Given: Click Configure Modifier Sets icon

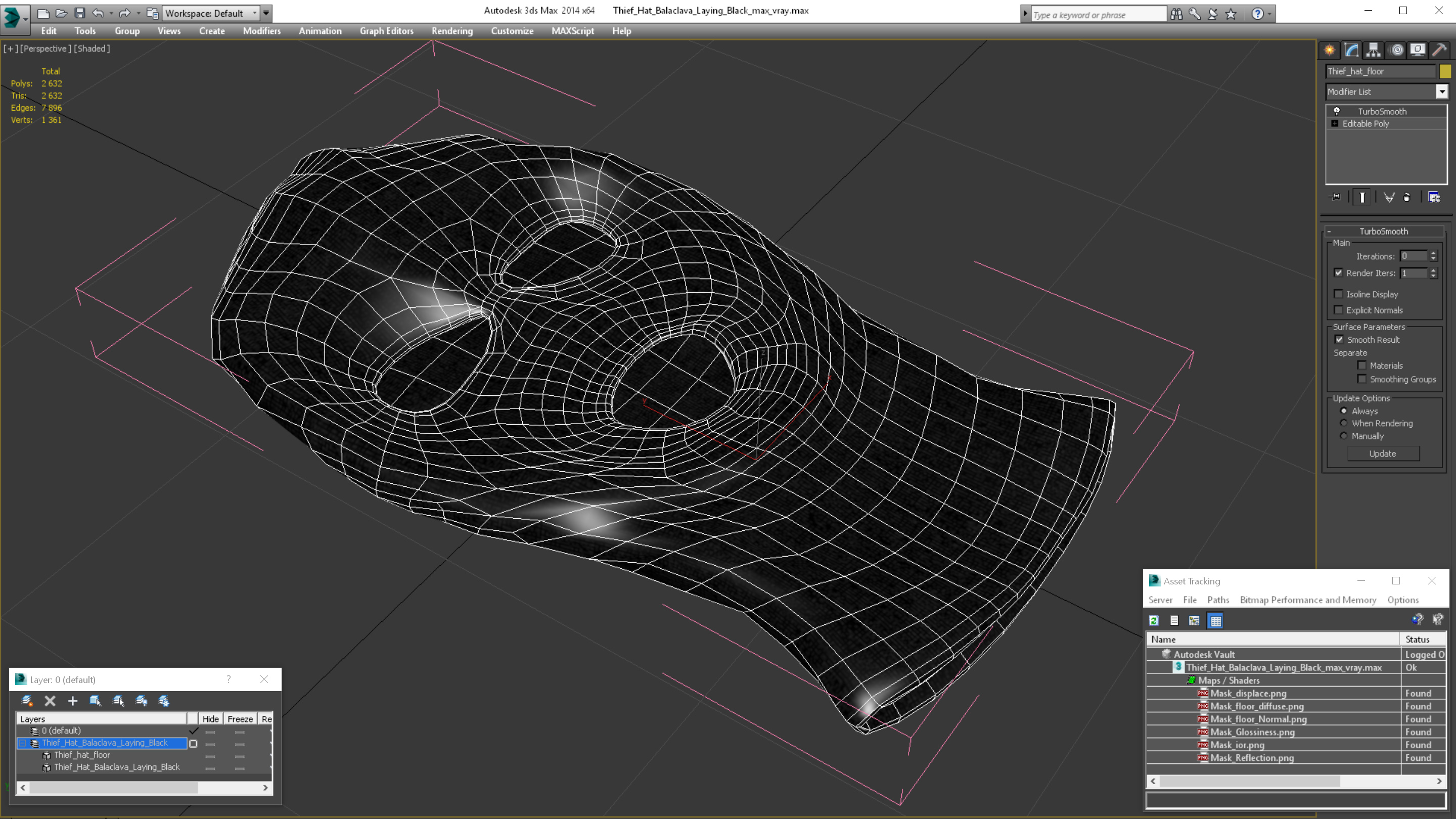Looking at the screenshot, I should click(1434, 197).
